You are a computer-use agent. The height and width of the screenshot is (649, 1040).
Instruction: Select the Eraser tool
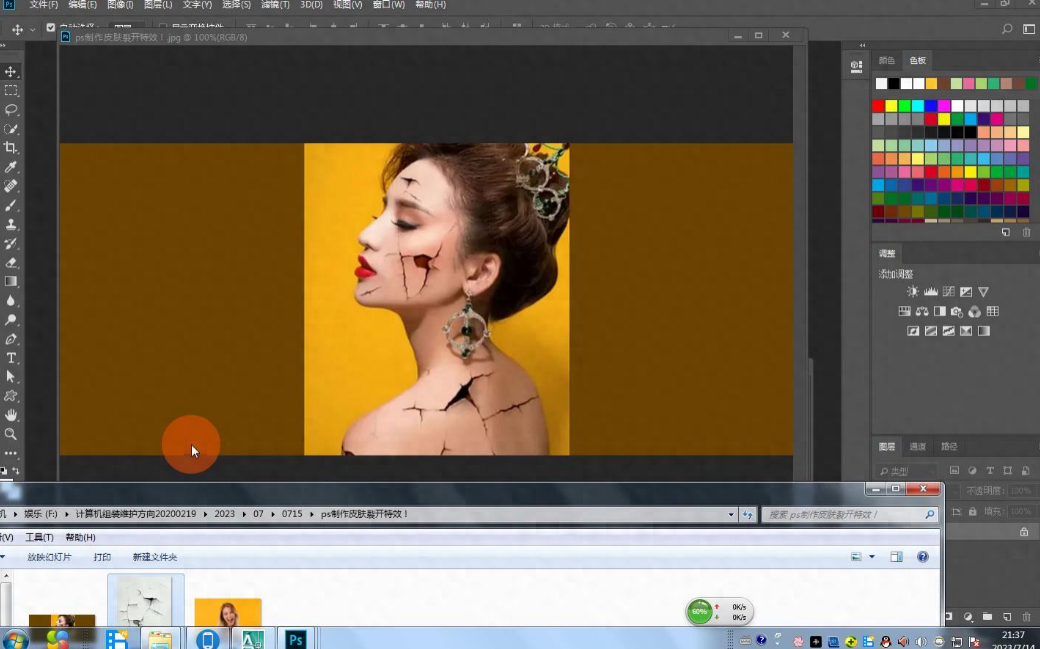click(11, 263)
